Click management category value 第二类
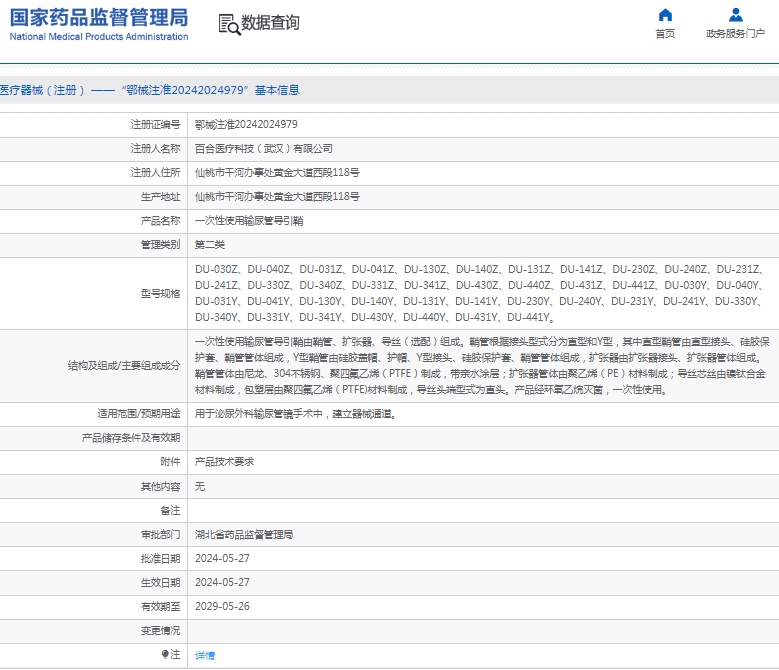 pos(210,244)
